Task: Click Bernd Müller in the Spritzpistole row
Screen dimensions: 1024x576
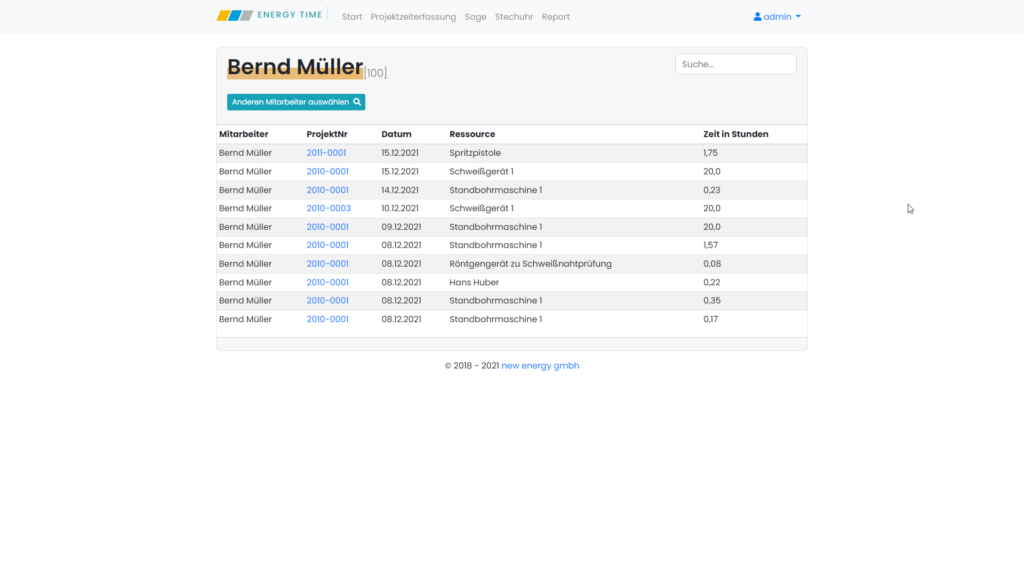Action: (x=245, y=153)
